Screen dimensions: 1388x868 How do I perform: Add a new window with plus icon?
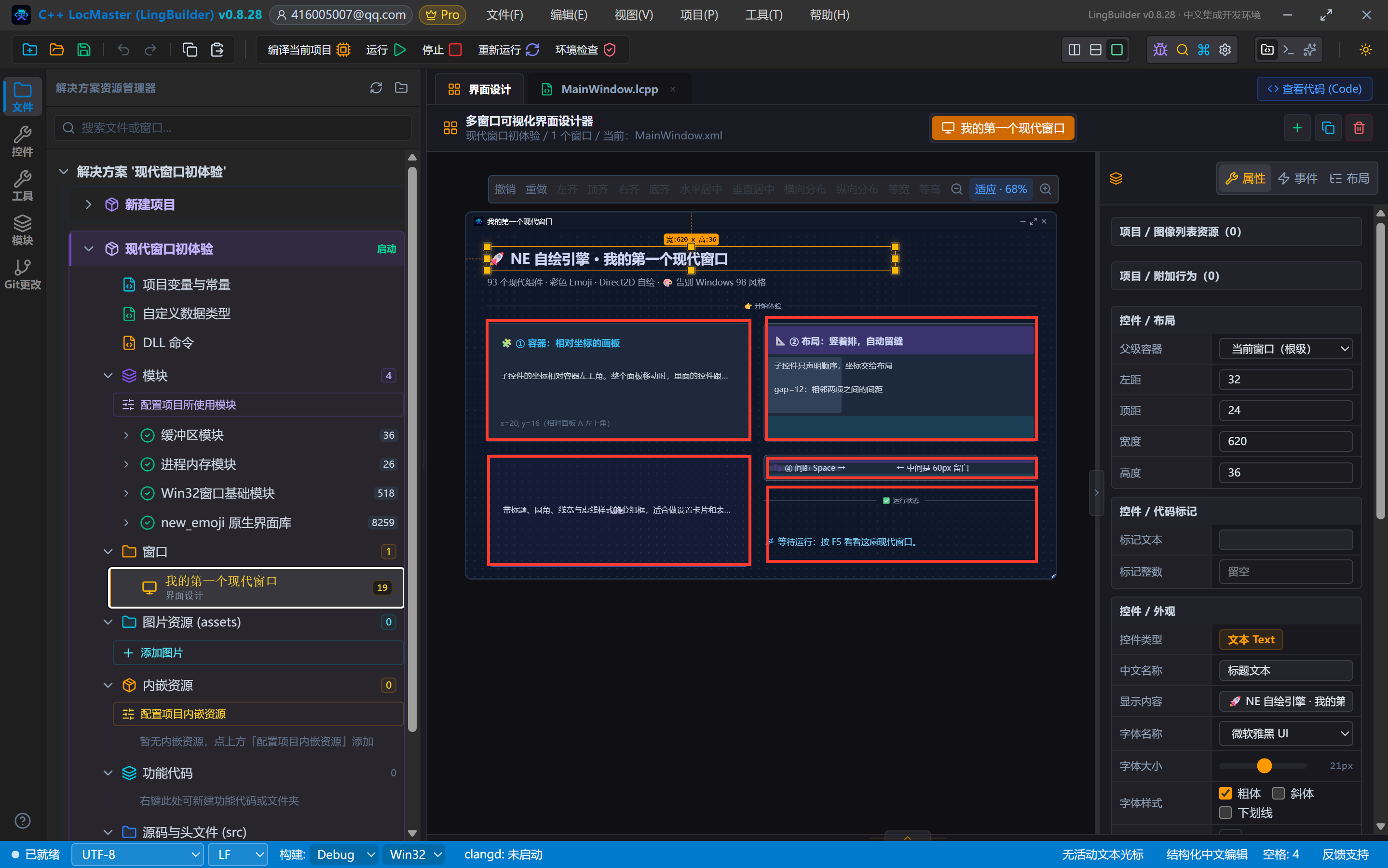(1297, 127)
